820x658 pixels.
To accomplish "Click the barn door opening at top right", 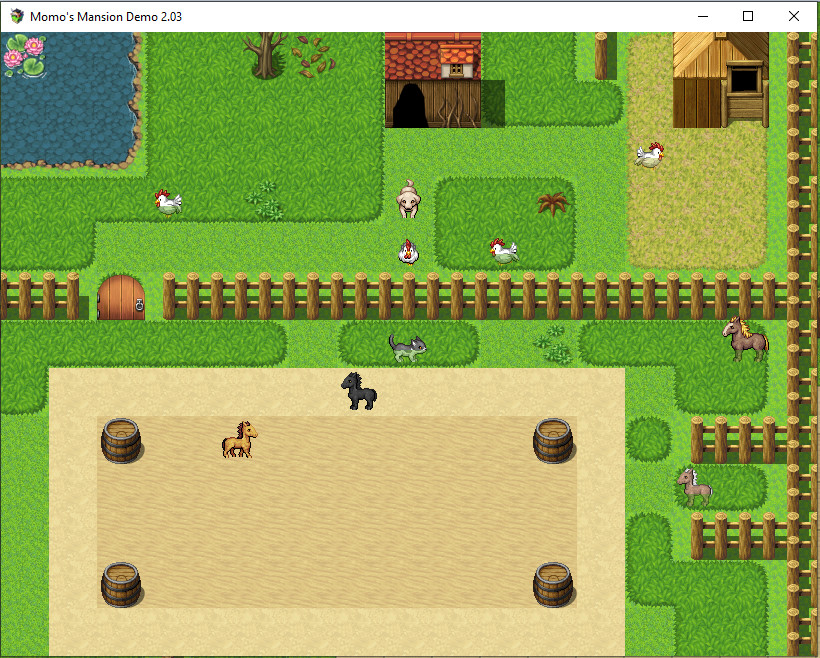I will pyautogui.click(x=741, y=80).
